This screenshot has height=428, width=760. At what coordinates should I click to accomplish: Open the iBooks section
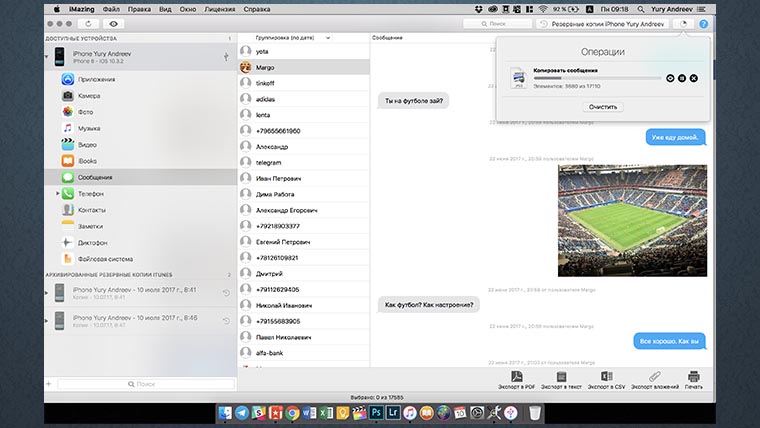pyautogui.click(x=141, y=161)
